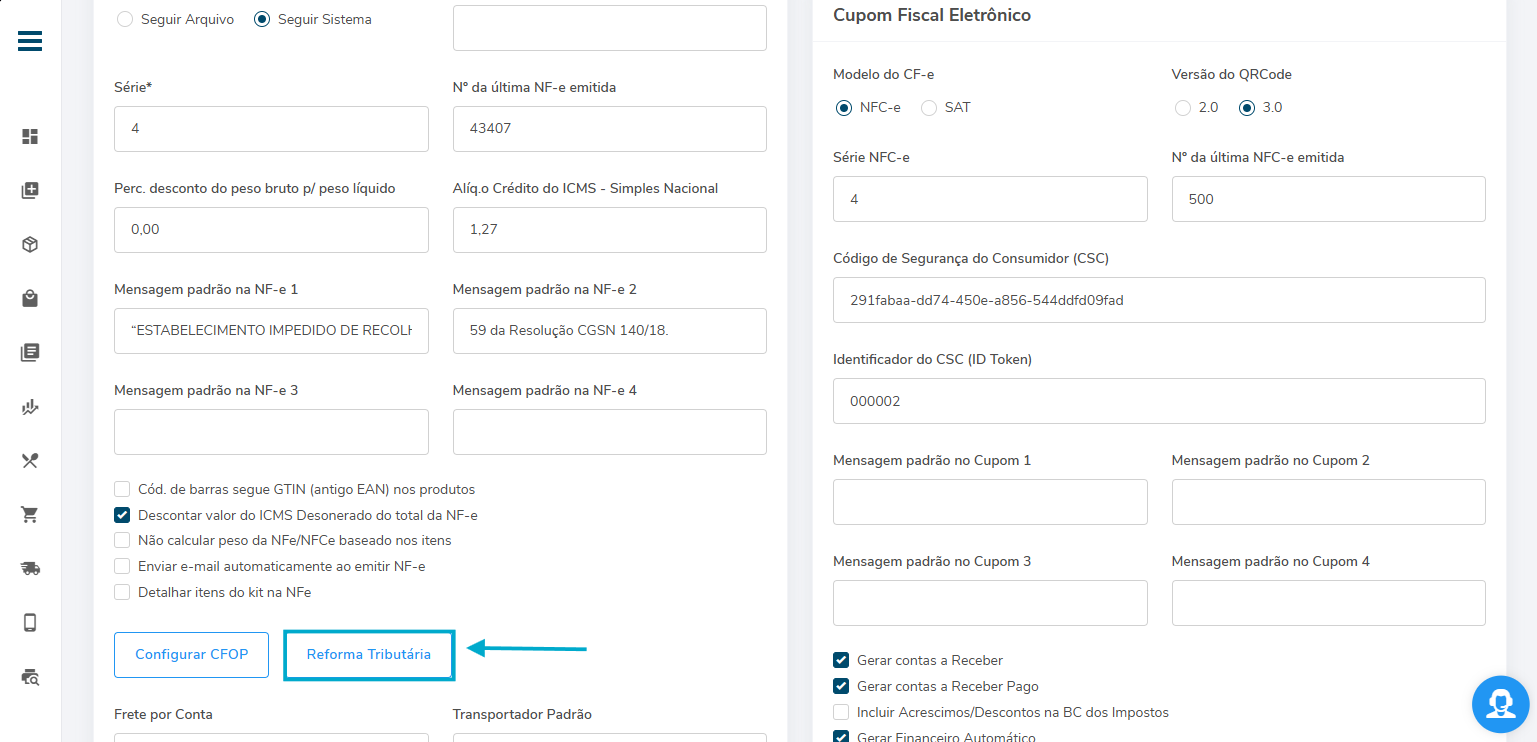The width and height of the screenshot is (1537, 742).
Task: Click the Identificador do CSC field
Action: (1158, 401)
